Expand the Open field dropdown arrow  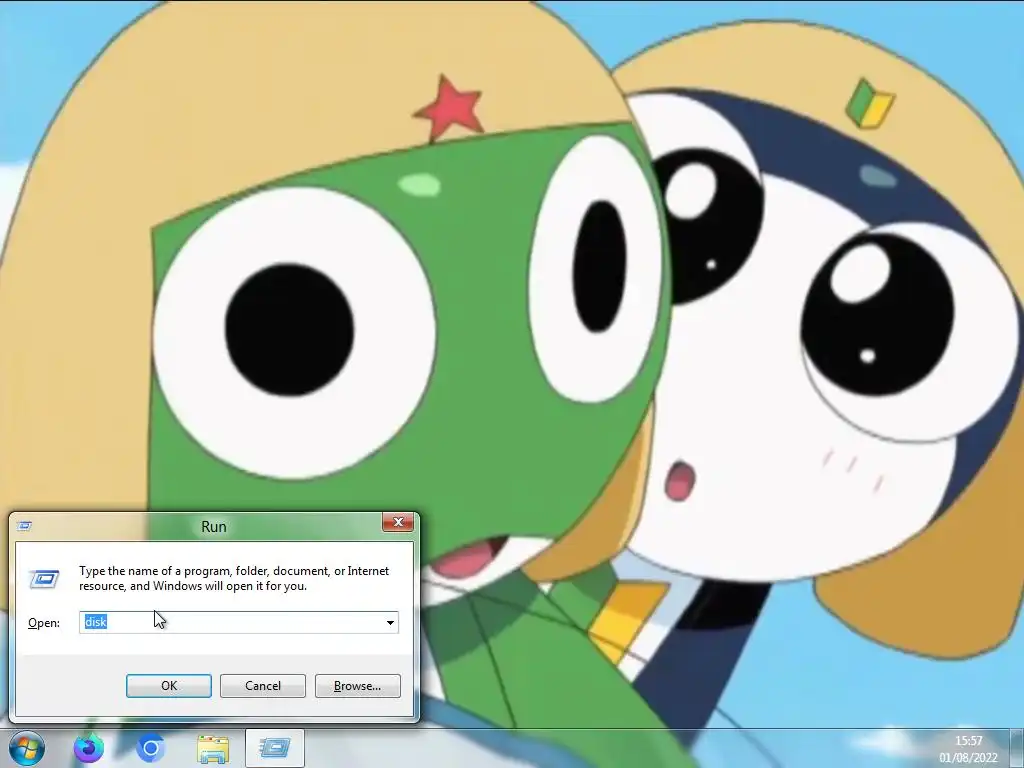coord(390,622)
